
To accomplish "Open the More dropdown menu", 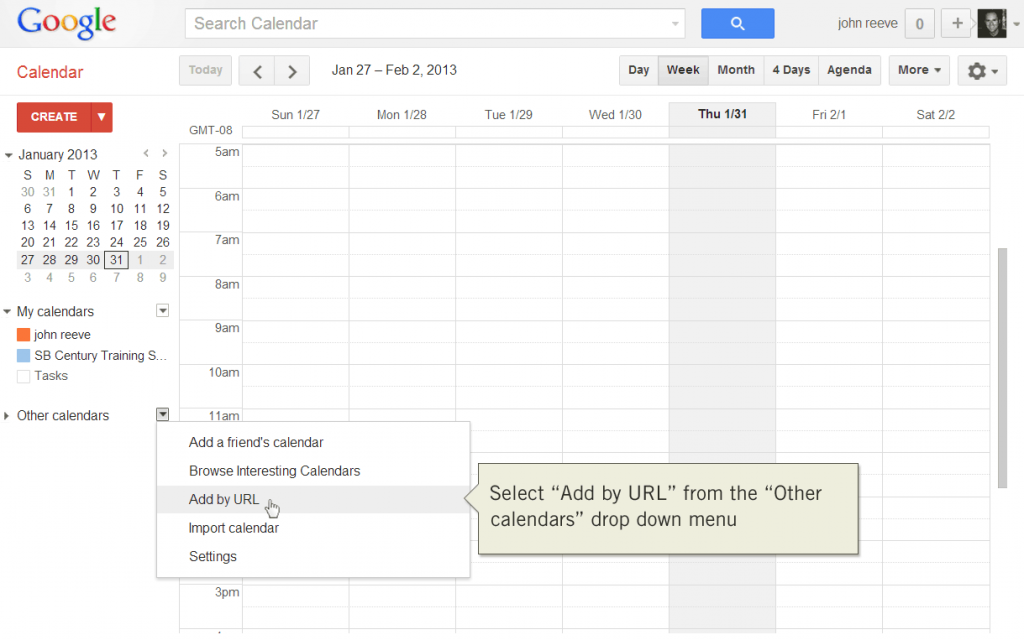I will coord(919,70).
